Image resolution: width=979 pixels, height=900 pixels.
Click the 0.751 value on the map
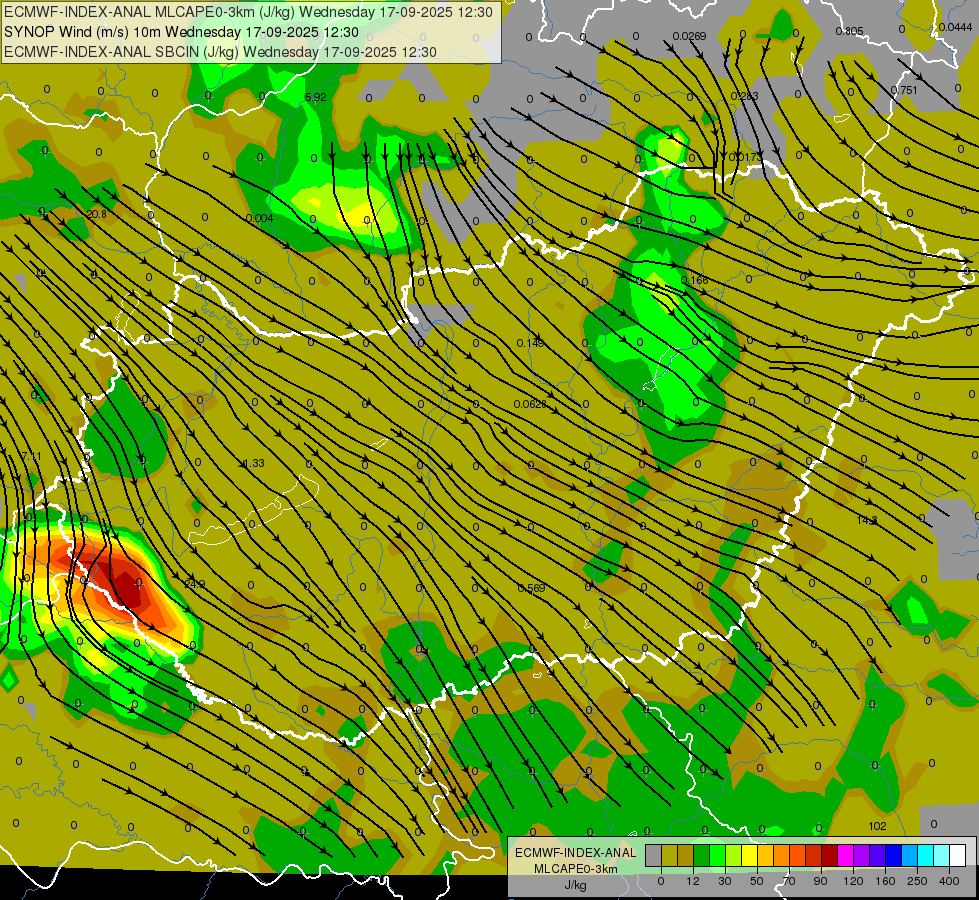[903, 90]
